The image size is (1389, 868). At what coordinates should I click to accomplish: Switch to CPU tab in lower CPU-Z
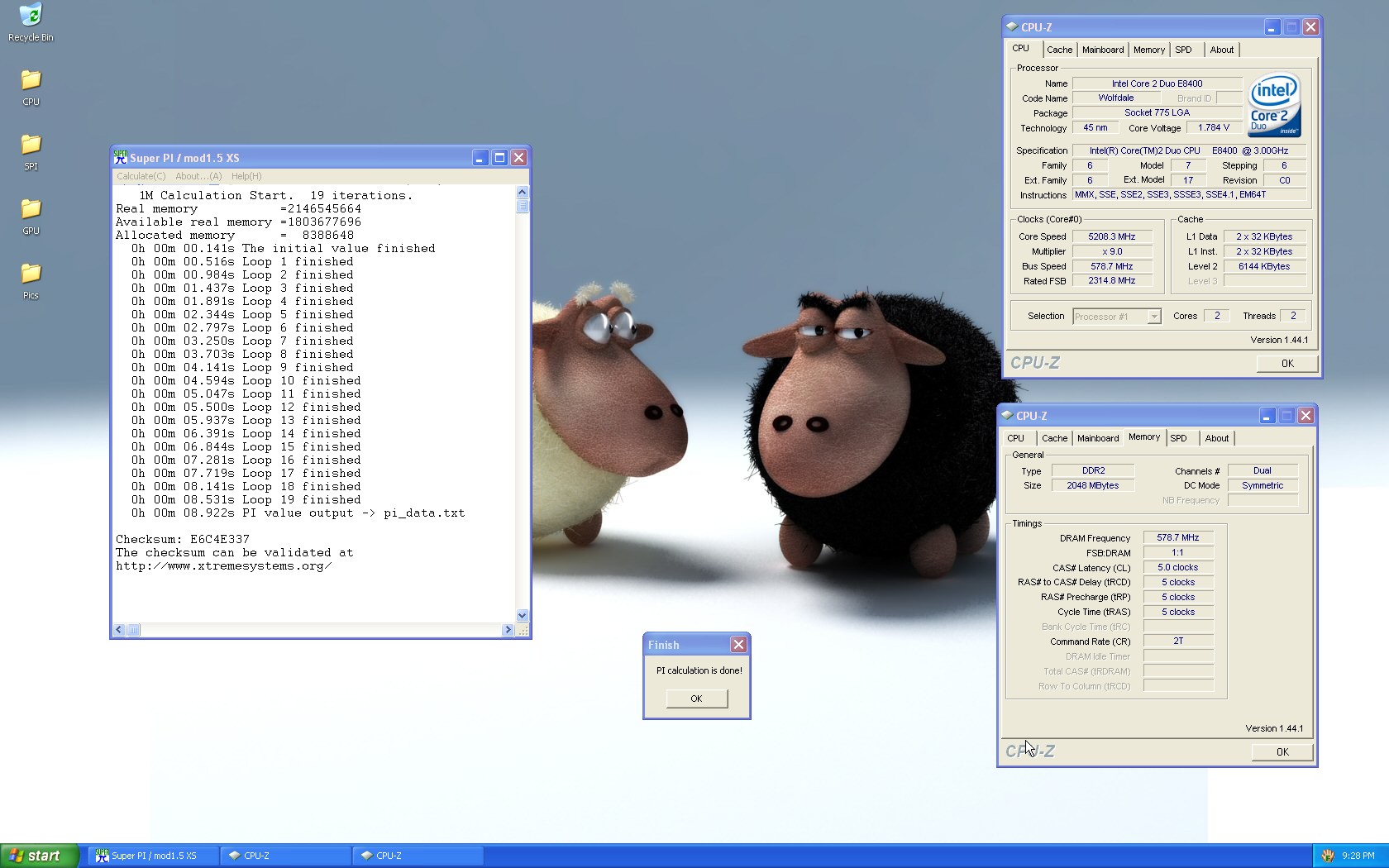[x=1016, y=438]
